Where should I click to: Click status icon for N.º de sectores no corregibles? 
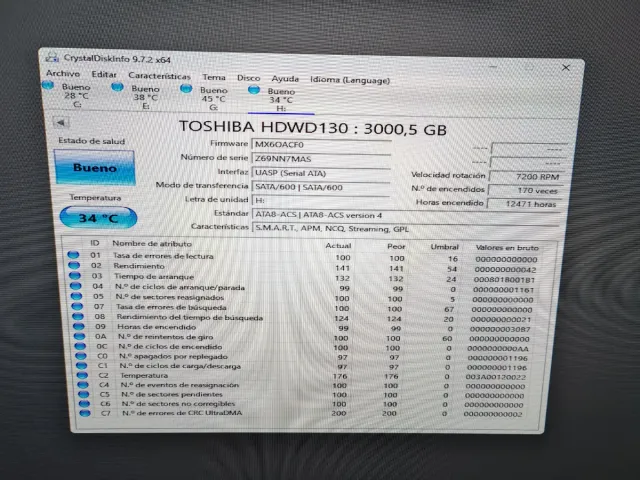pyautogui.click(x=84, y=404)
